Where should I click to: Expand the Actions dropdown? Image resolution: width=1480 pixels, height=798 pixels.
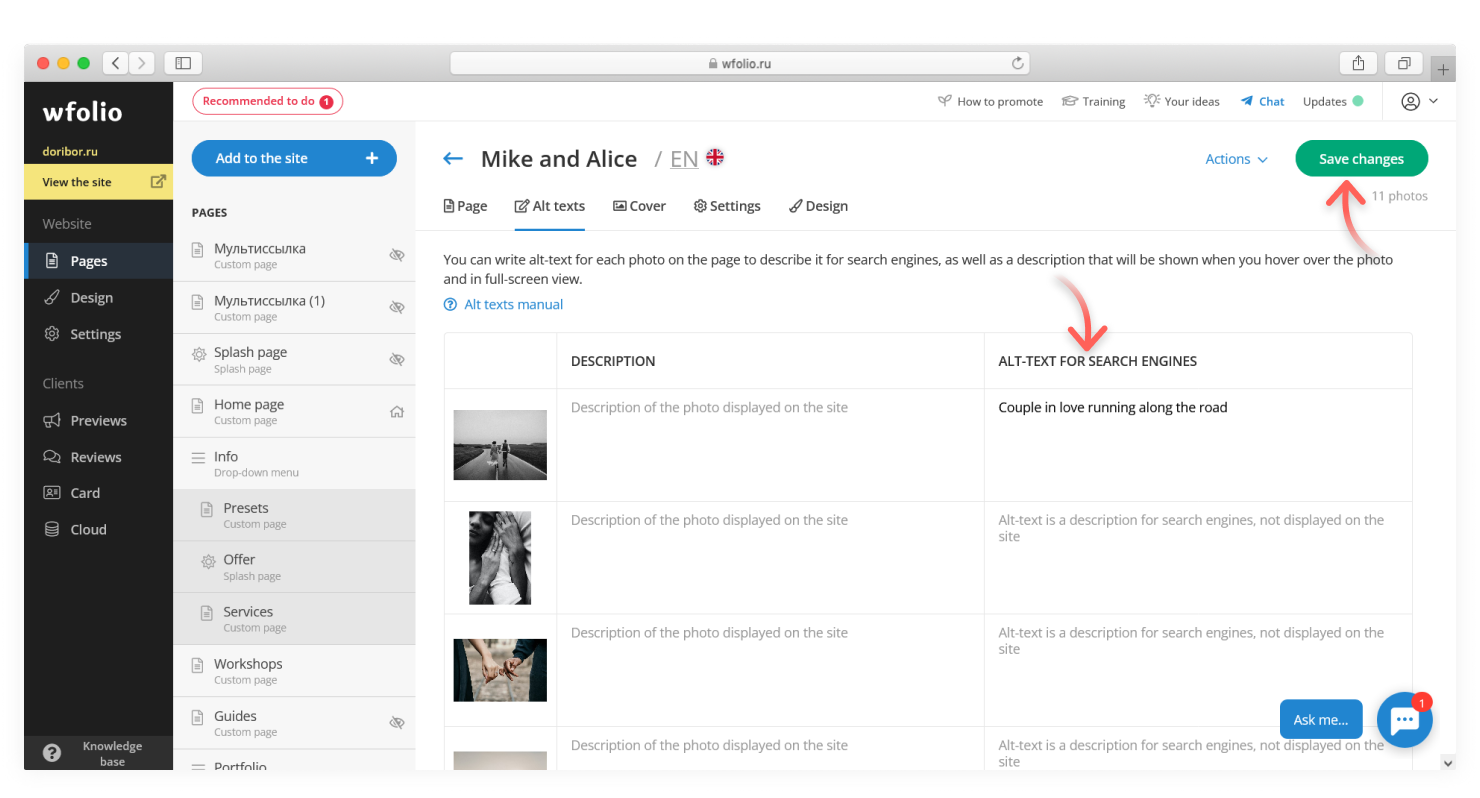click(x=1236, y=159)
